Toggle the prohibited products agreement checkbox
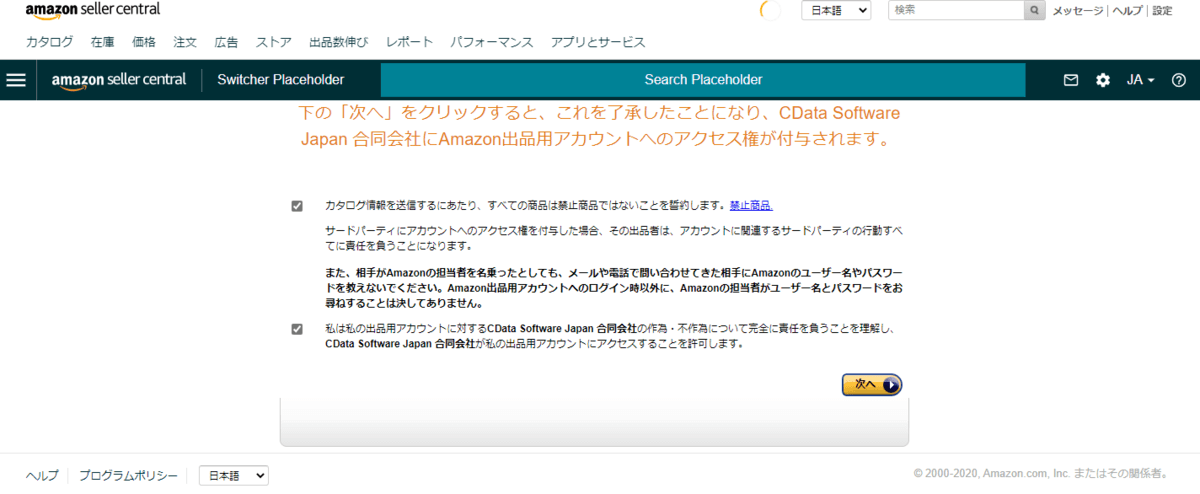This screenshot has height=494, width=1200. [x=297, y=206]
